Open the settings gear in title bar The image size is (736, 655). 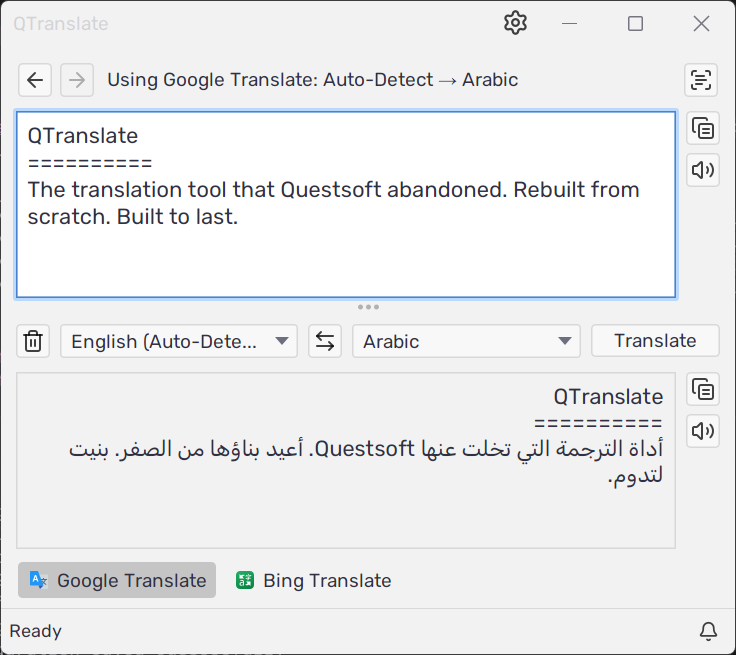point(515,23)
